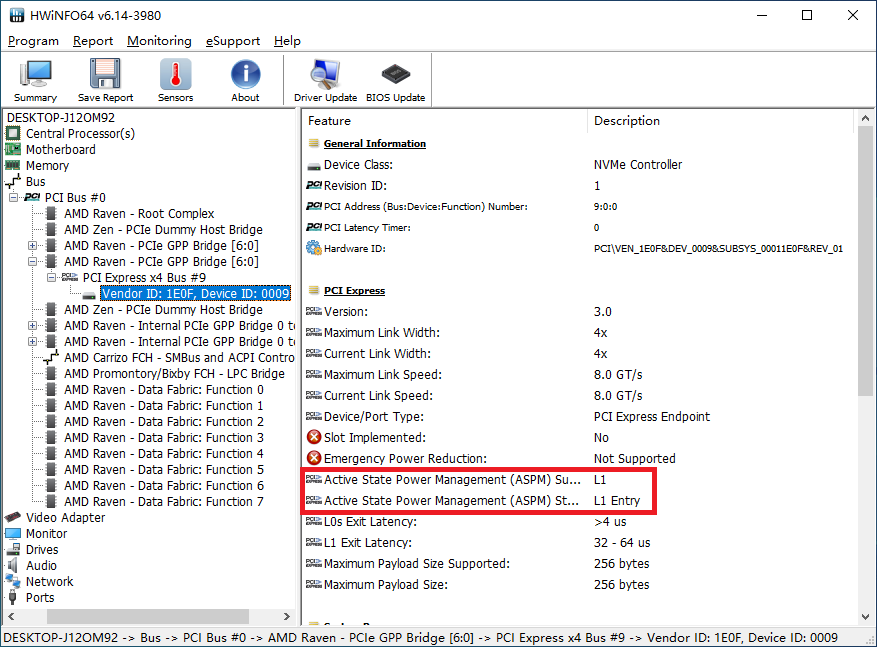Collapse second AMD Raven PCIe GPP Bridge
Image resolution: width=877 pixels, height=647 pixels.
32,262
